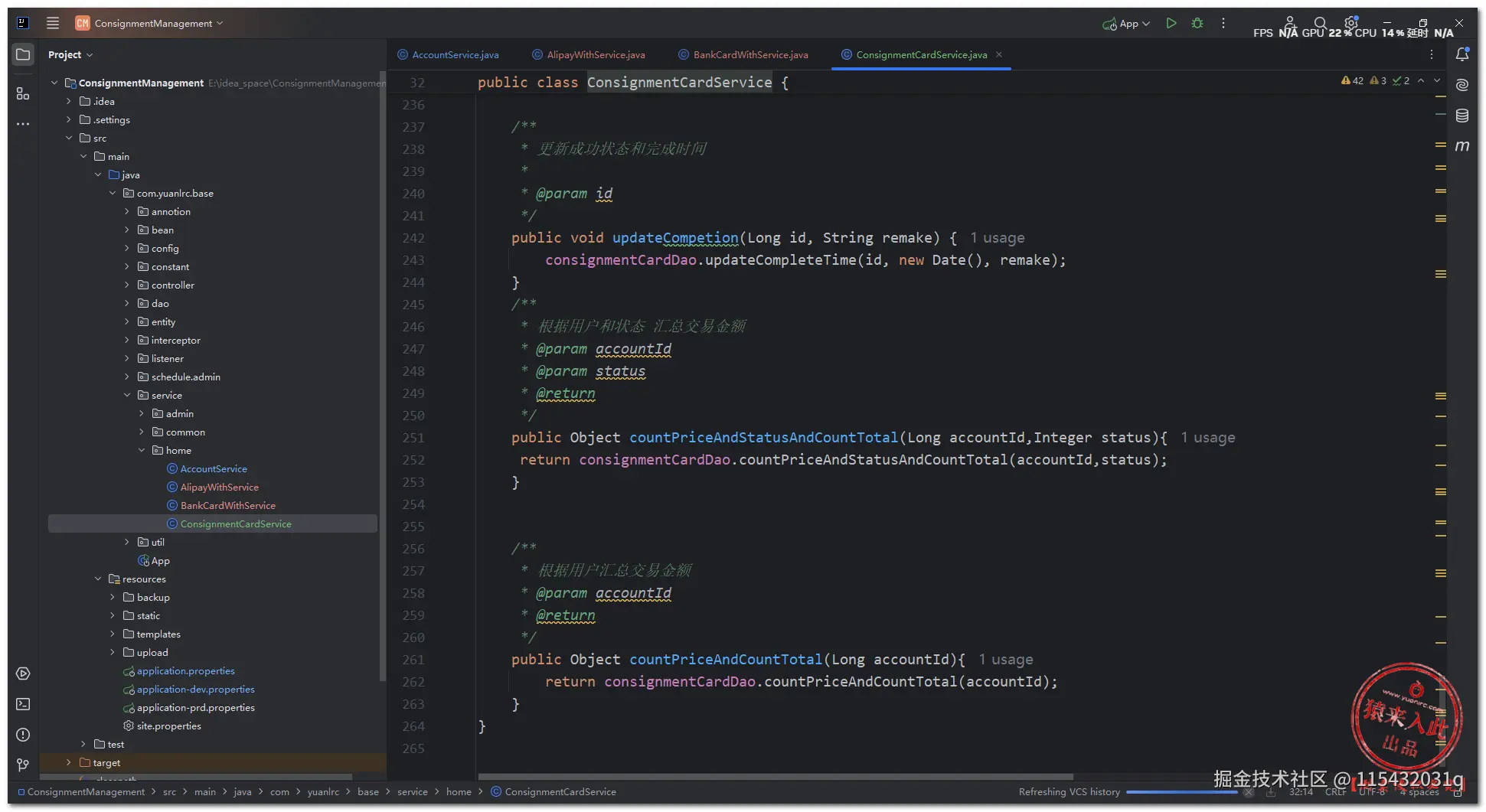This screenshot has width=1486, height=812.
Task: Click "1 usage" hint beside countPriceAndStatusAndCountTotal
Action: click(1207, 438)
